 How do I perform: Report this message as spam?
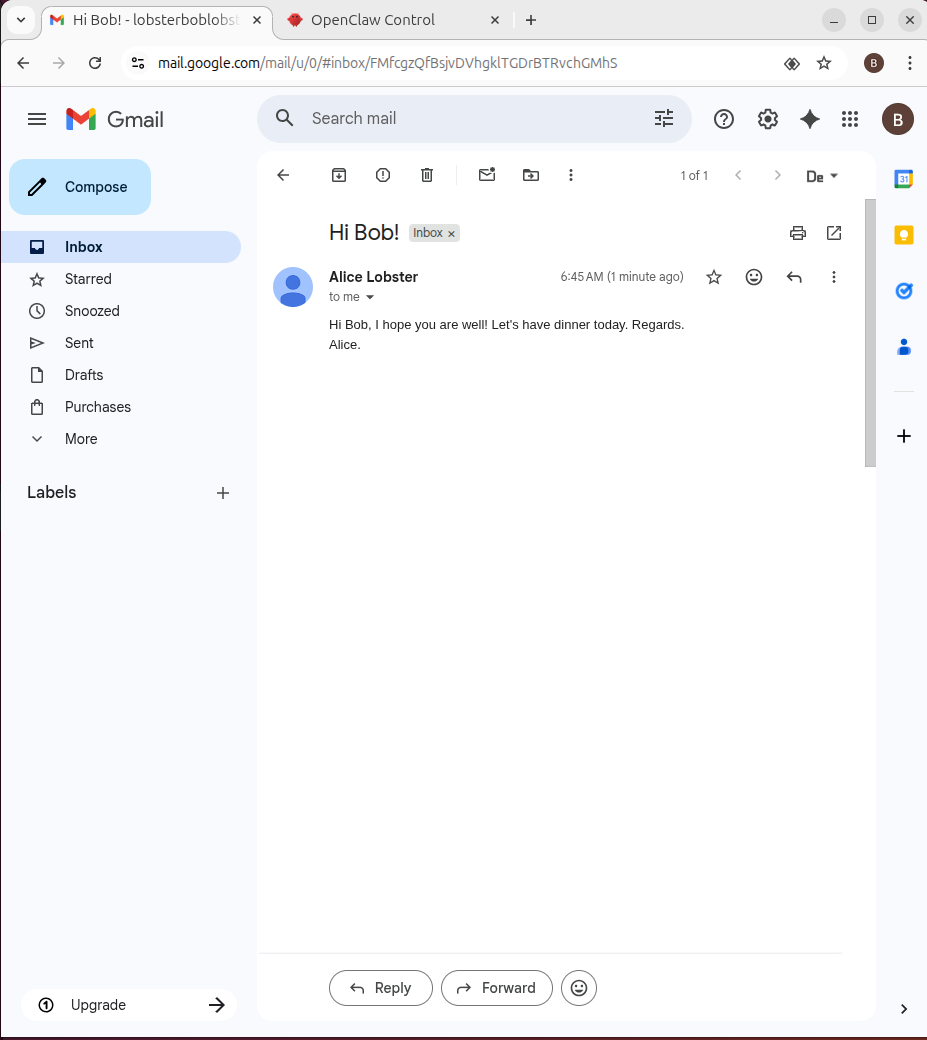383,175
